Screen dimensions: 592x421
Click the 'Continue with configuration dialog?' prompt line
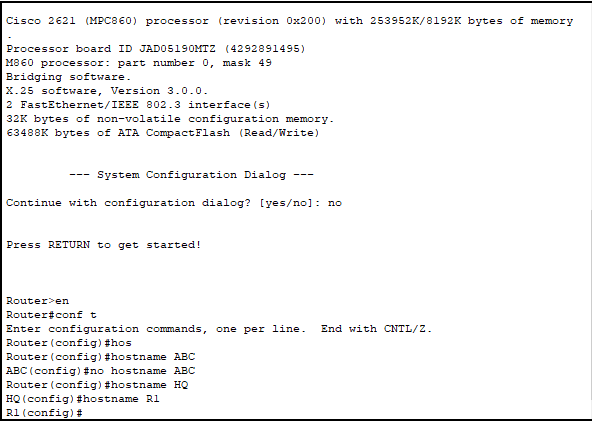point(174,203)
